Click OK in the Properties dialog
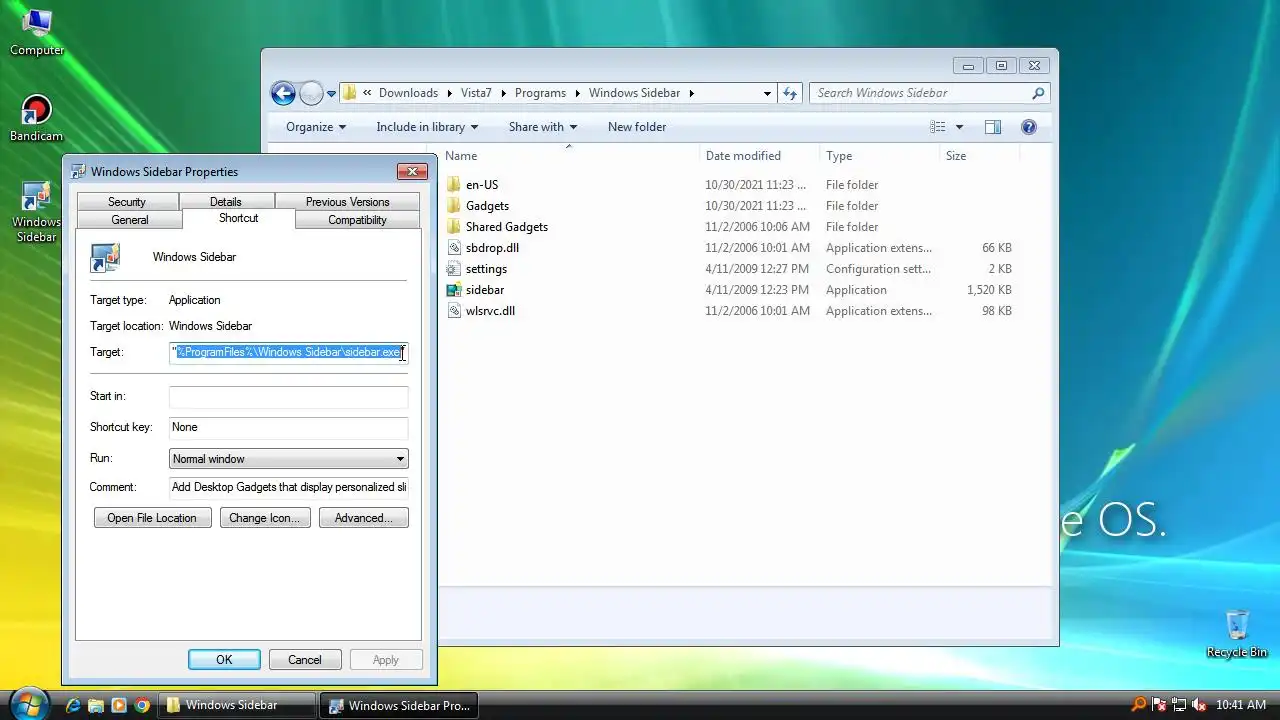 [224, 660]
